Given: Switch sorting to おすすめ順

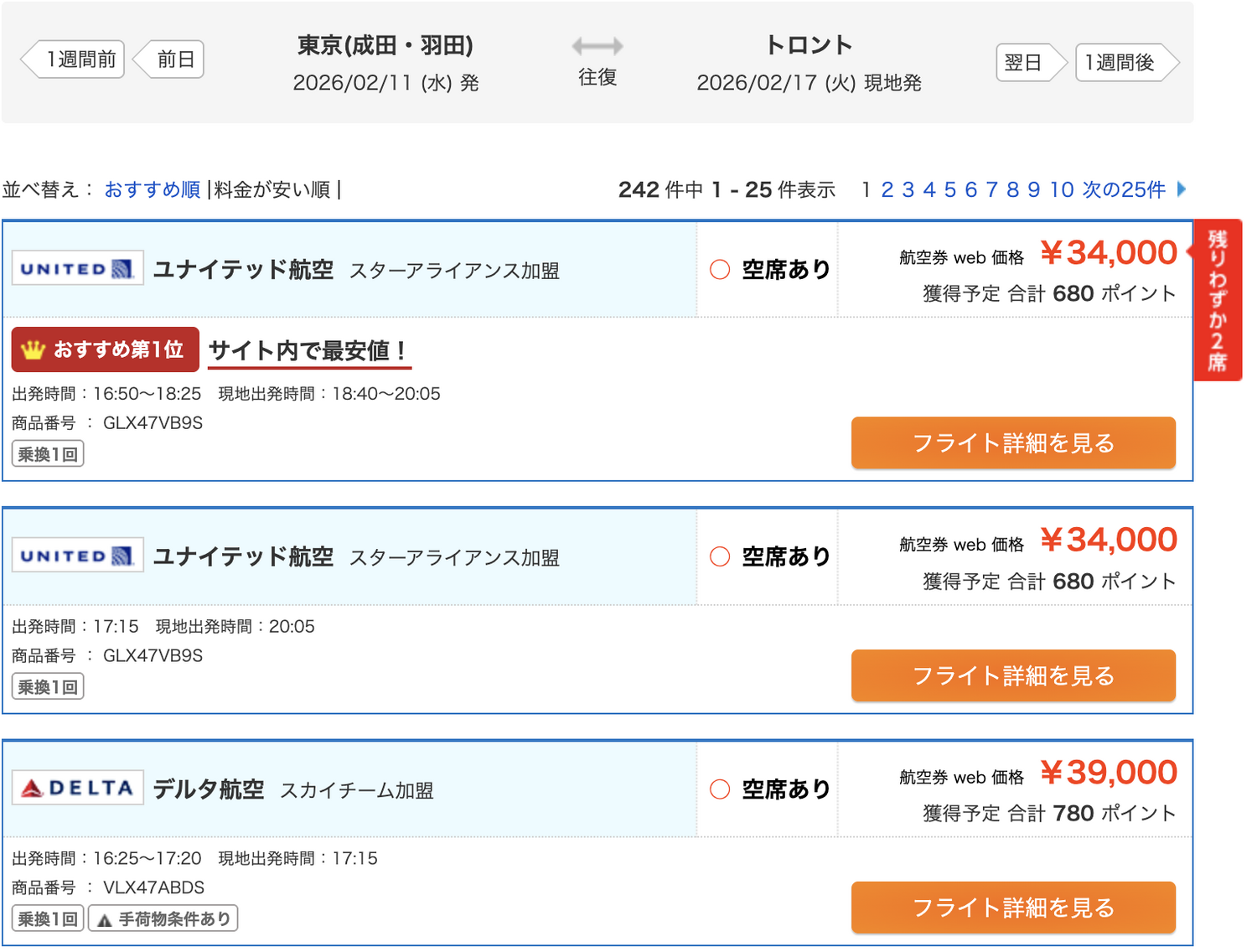Looking at the screenshot, I should 152,190.
